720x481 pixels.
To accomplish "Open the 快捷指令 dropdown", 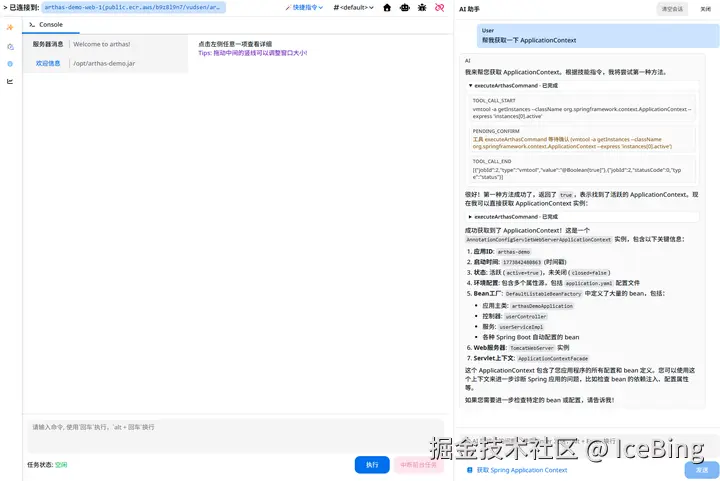I will (x=304, y=7).
